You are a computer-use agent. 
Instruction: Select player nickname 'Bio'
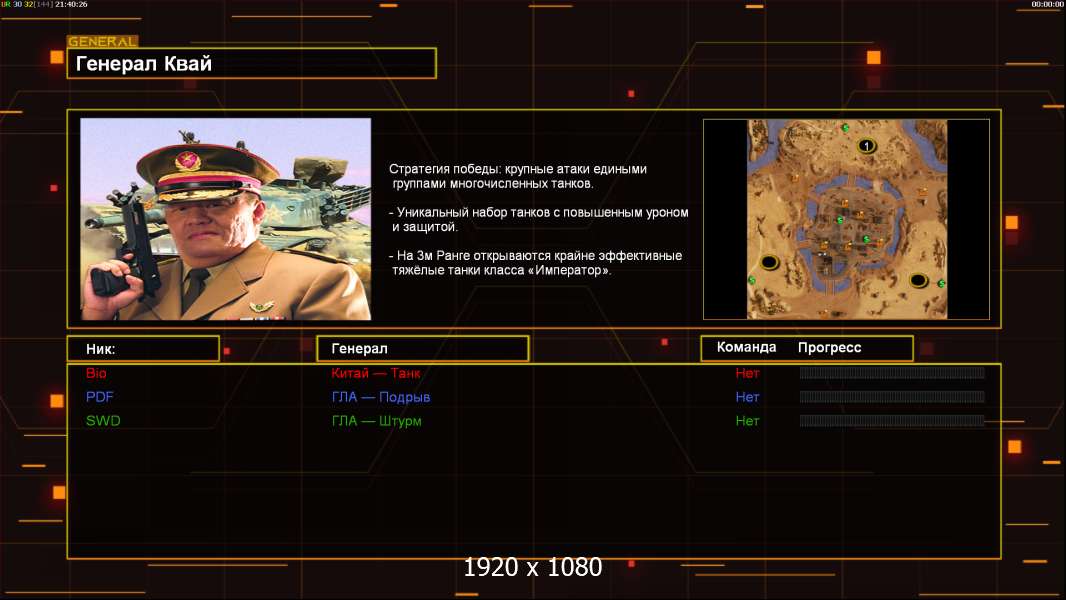[96, 373]
